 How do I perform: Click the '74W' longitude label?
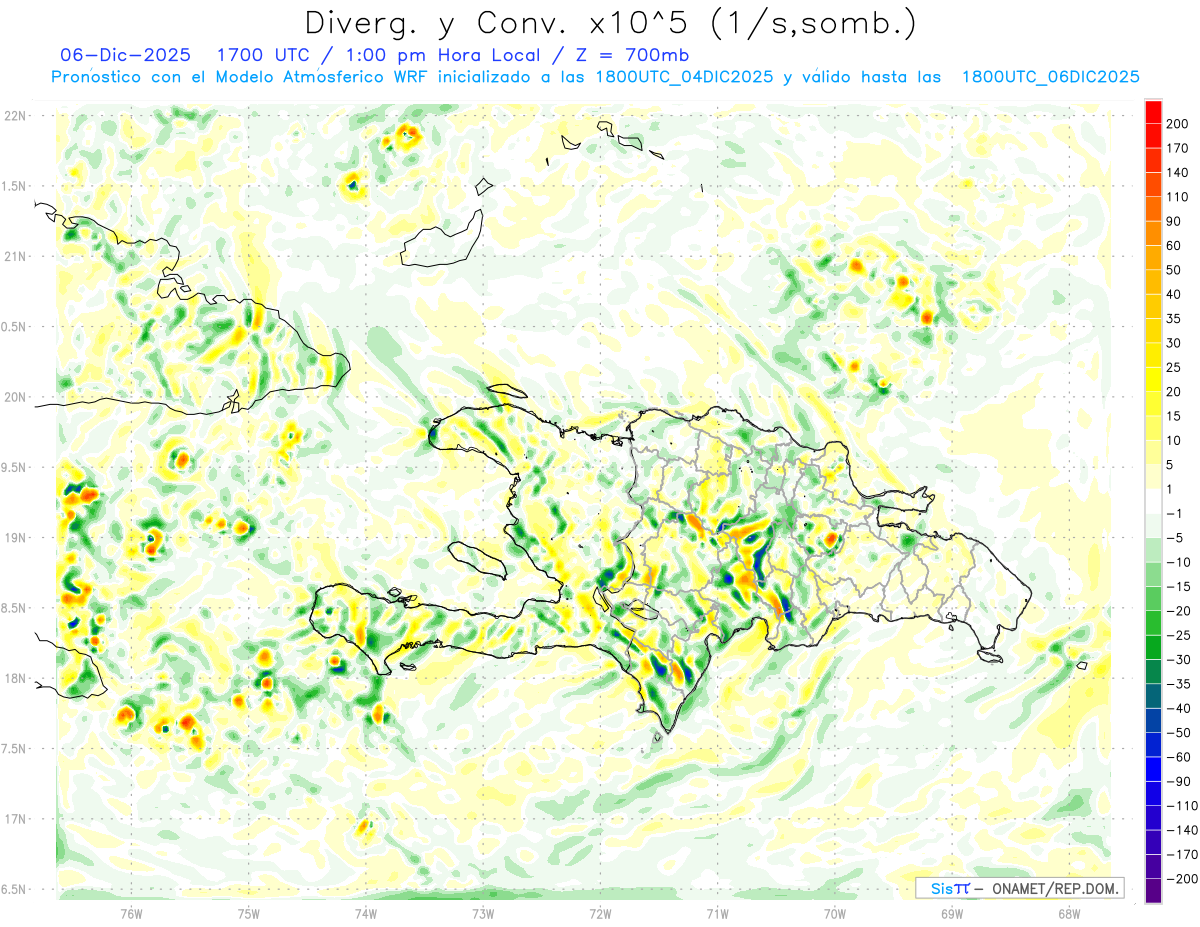[x=366, y=914]
